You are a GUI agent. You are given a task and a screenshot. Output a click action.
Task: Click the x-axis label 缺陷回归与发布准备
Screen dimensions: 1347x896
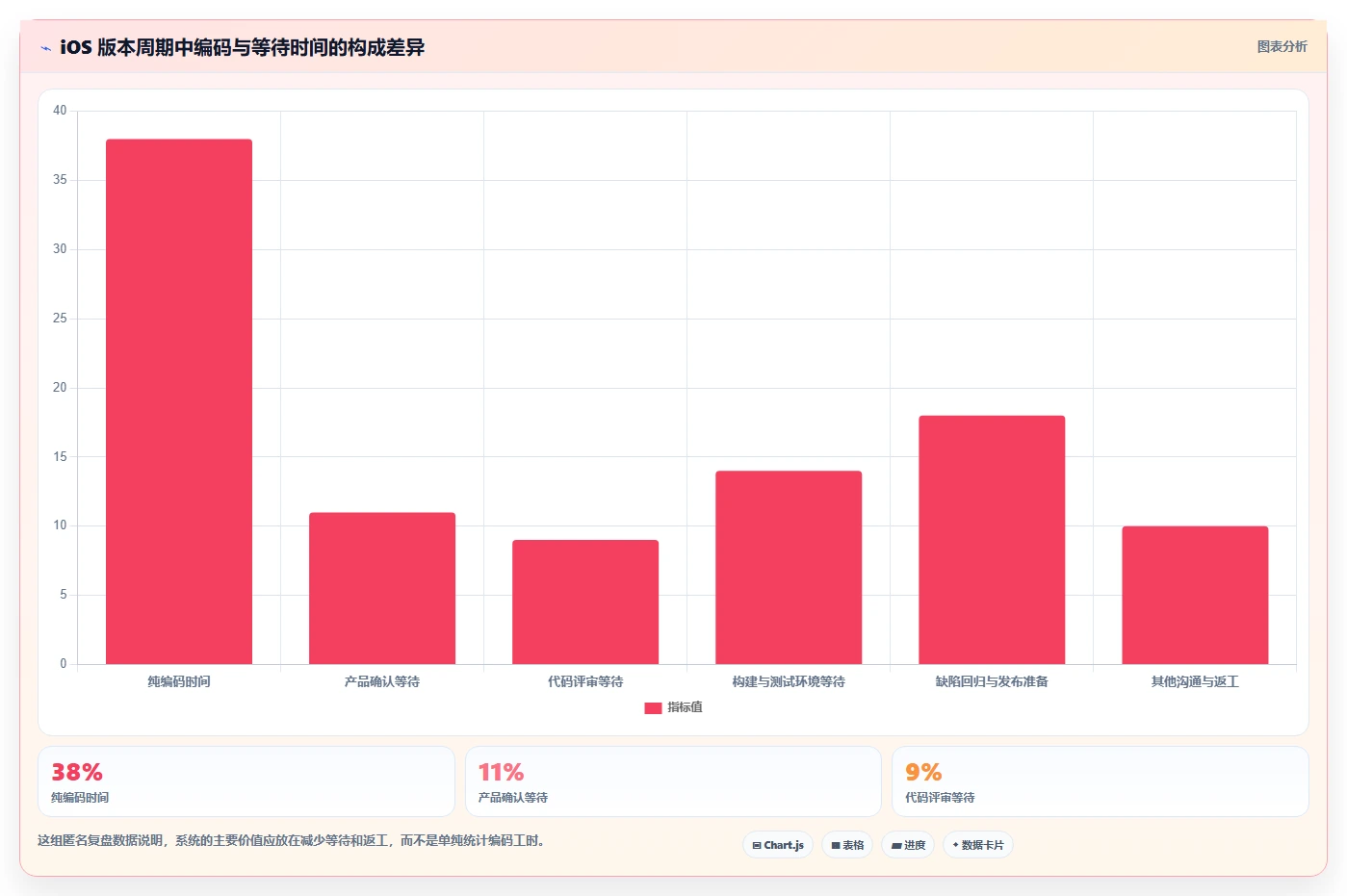pos(992,681)
